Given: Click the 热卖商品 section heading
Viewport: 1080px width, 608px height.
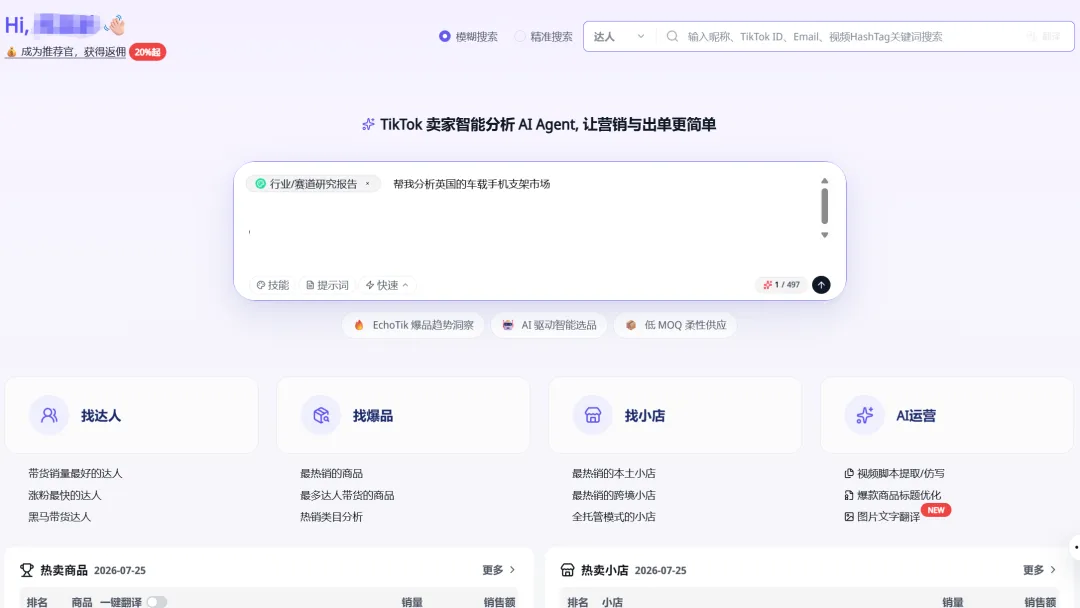Looking at the screenshot, I should tap(64, 570).
